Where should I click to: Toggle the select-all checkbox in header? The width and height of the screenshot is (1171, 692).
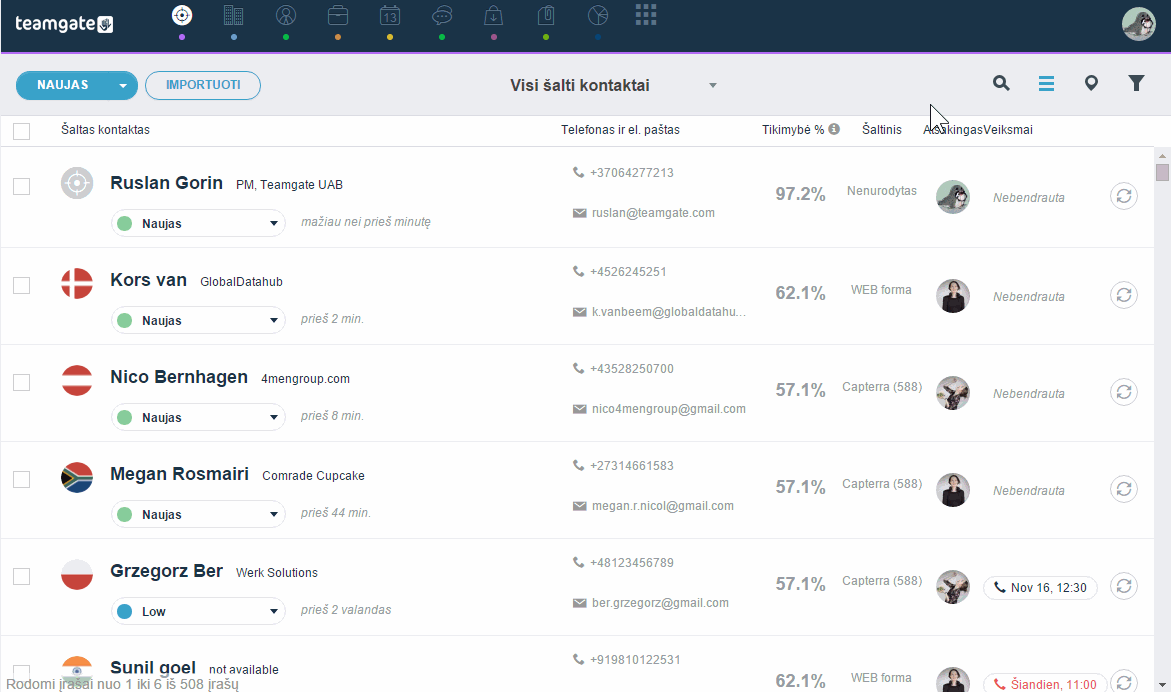pyautogui.click(x=22, y=131)
